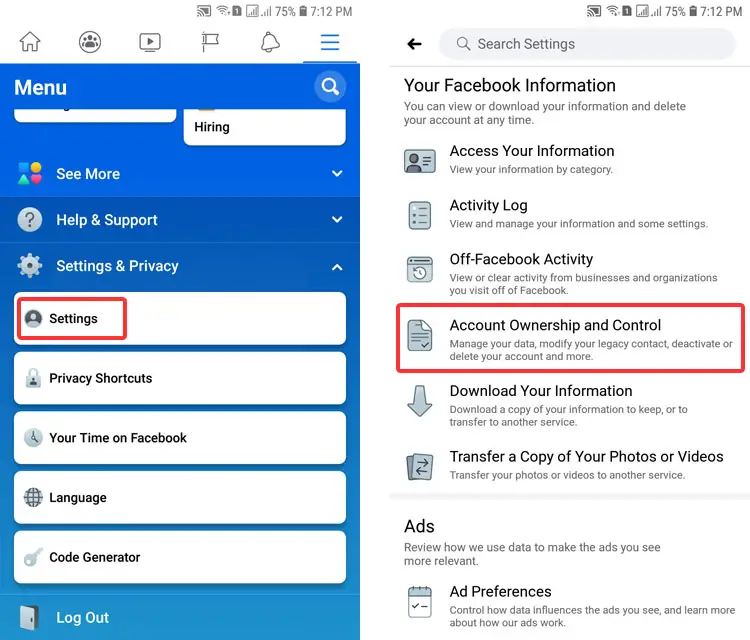Open the Settings menu item
750x640 pixels.
coord(180,319)
